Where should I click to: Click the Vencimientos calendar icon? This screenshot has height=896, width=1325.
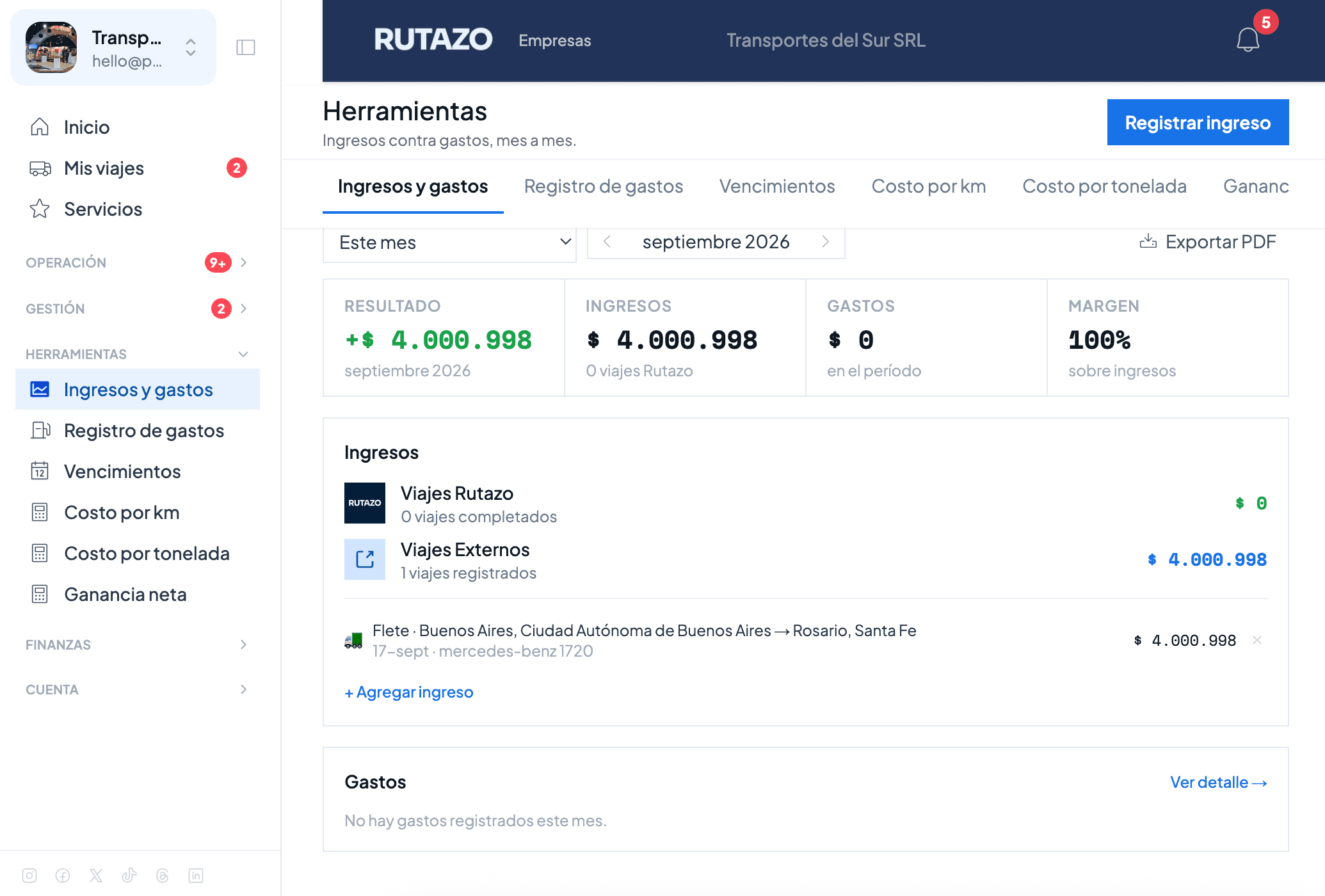point(40,471)
